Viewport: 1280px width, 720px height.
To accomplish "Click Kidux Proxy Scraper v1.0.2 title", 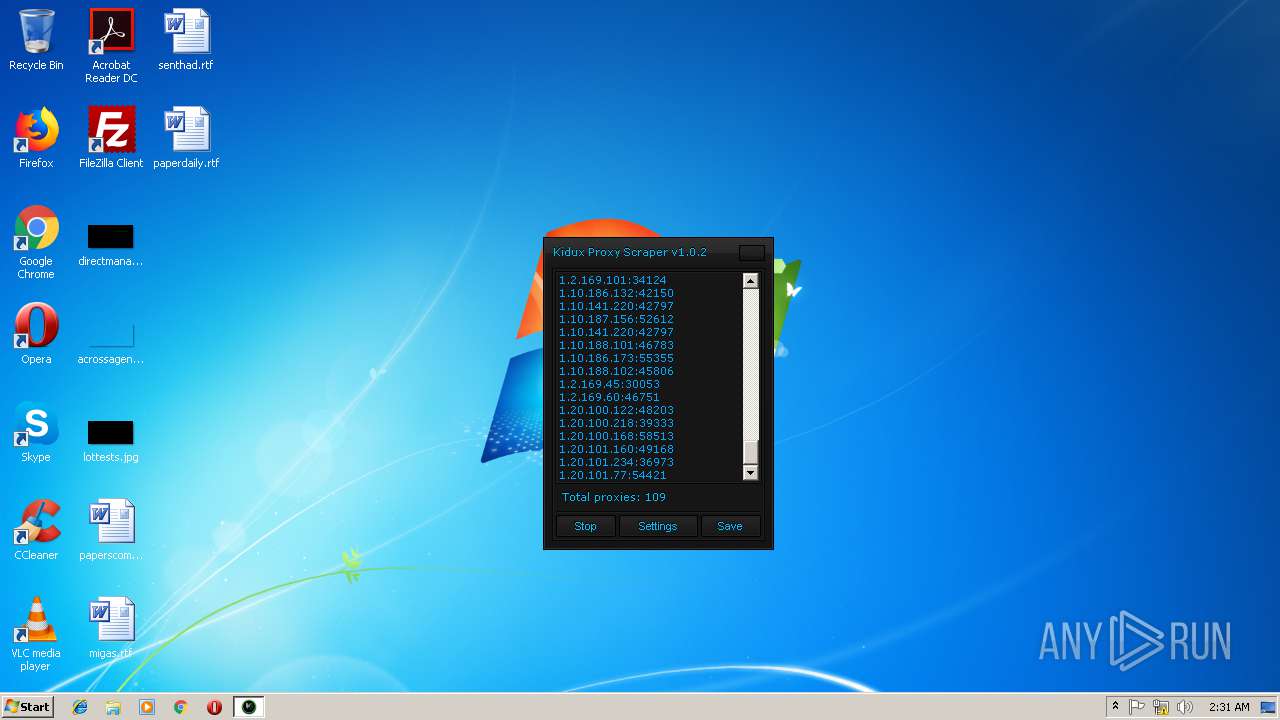I will tap(630, 252).
